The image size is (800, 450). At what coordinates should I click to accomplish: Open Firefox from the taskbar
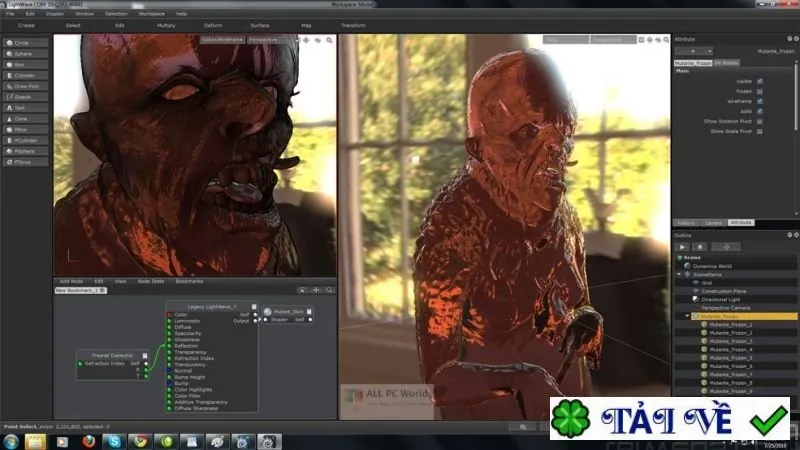(x=89, y=441)
